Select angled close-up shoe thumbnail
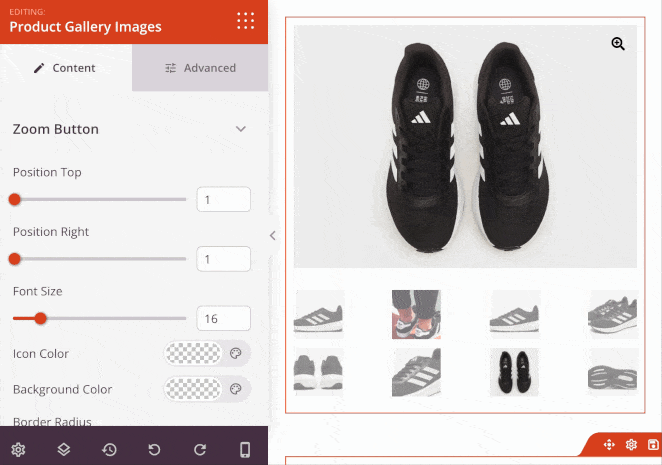This screenshot has height=465, width=662. pyautogui.click(x=416, y=372)
